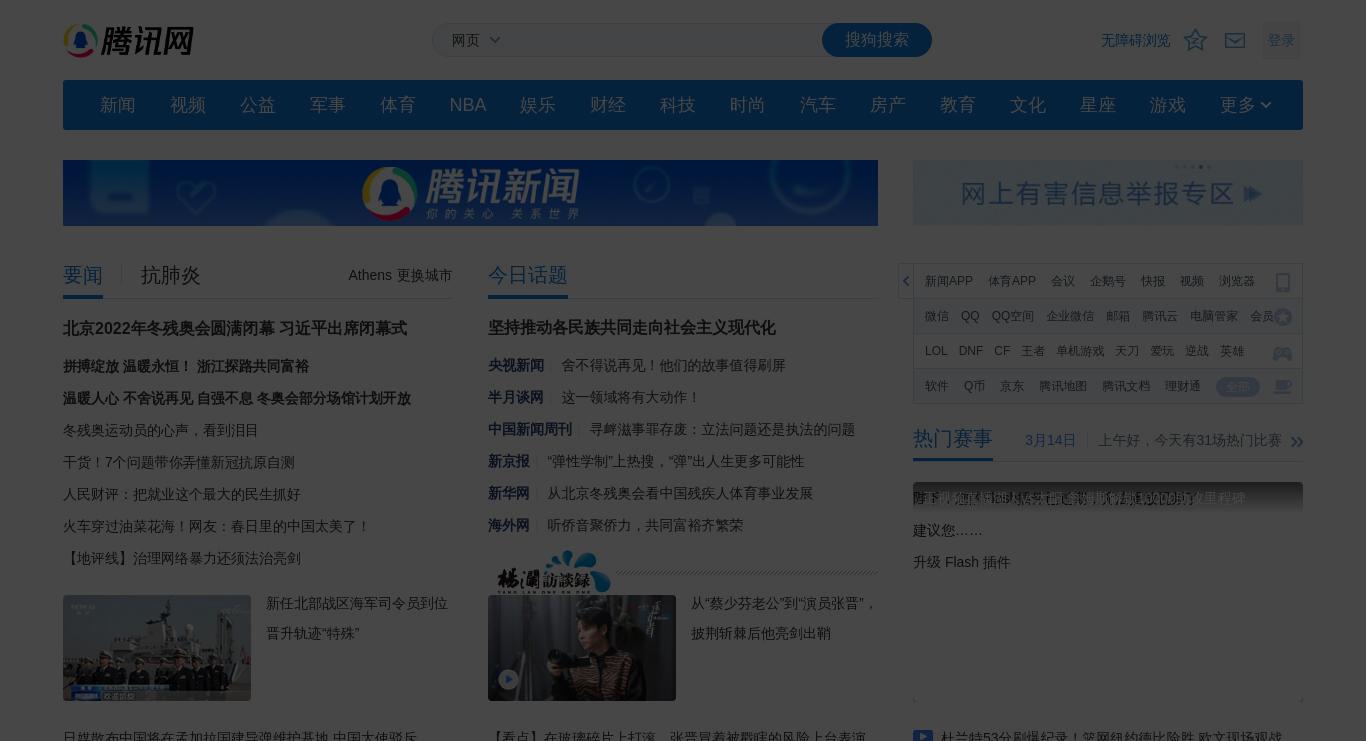
Task: Open the 网上有害信息举报专区 banner
Action: point(1108,193)
